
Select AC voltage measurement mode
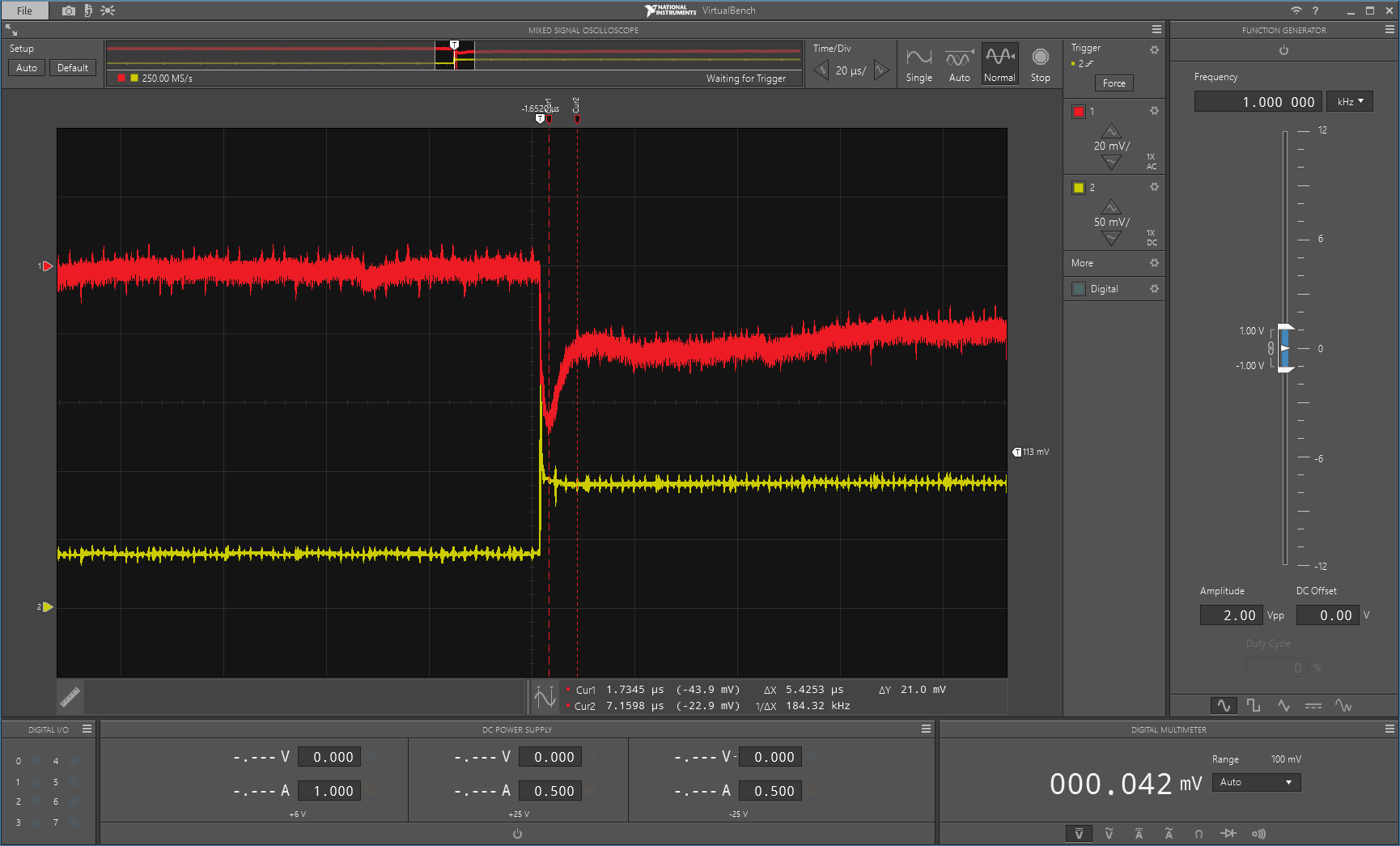point(1109,834)
